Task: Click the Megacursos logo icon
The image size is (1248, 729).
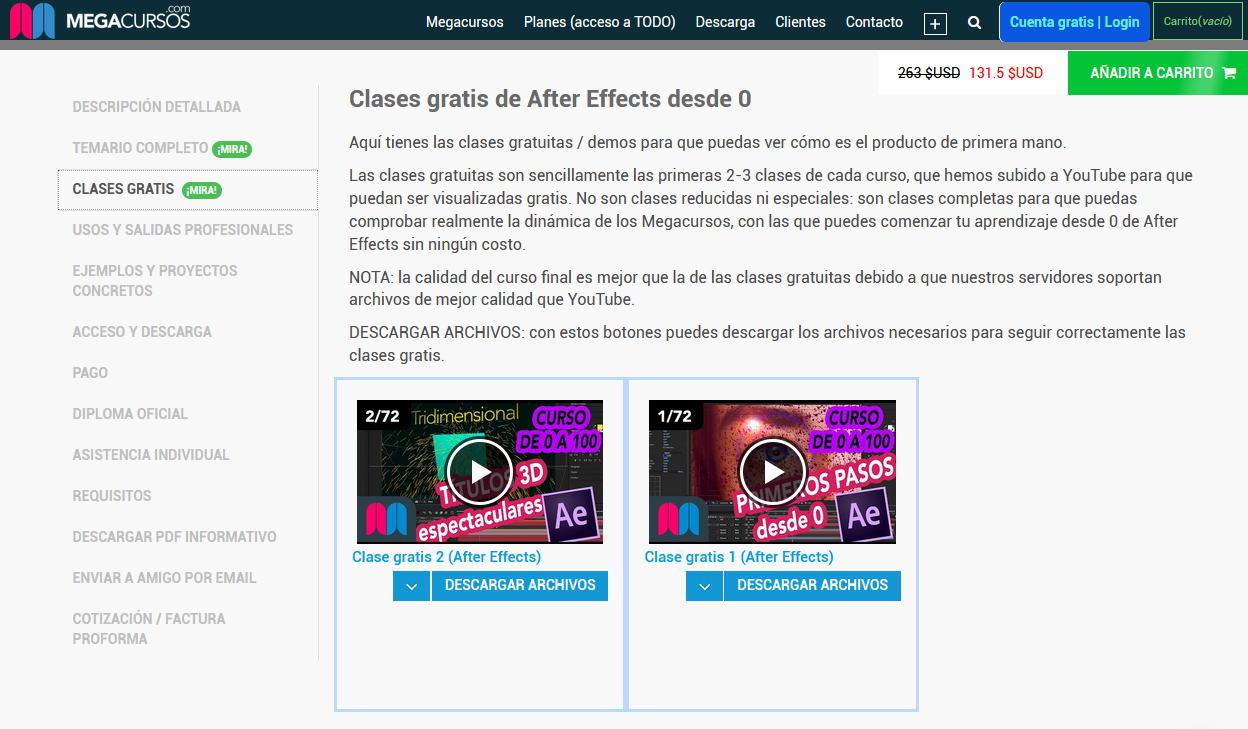Action: click(x=32, y=21)
